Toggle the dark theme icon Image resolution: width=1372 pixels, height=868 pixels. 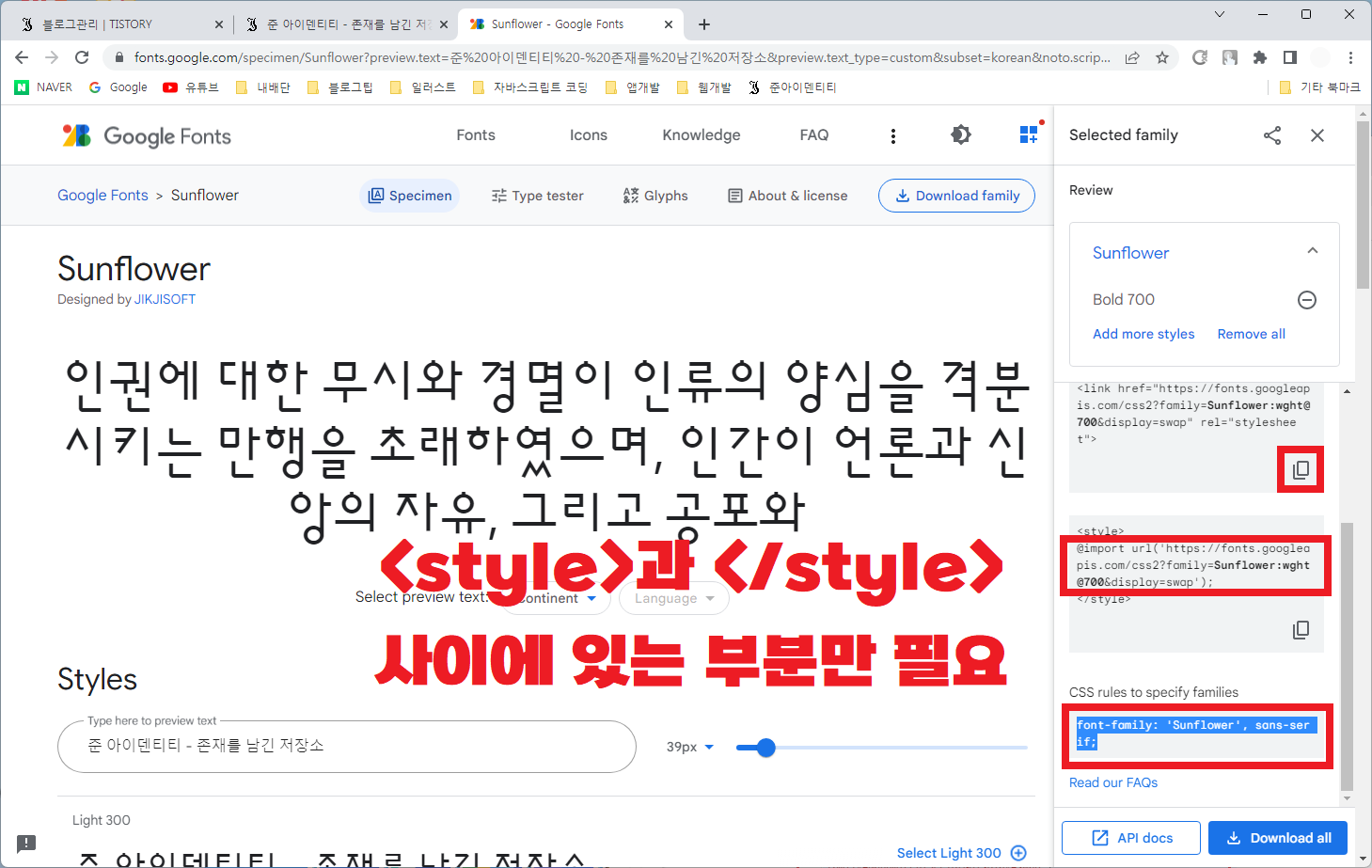[x=960, y=135]
